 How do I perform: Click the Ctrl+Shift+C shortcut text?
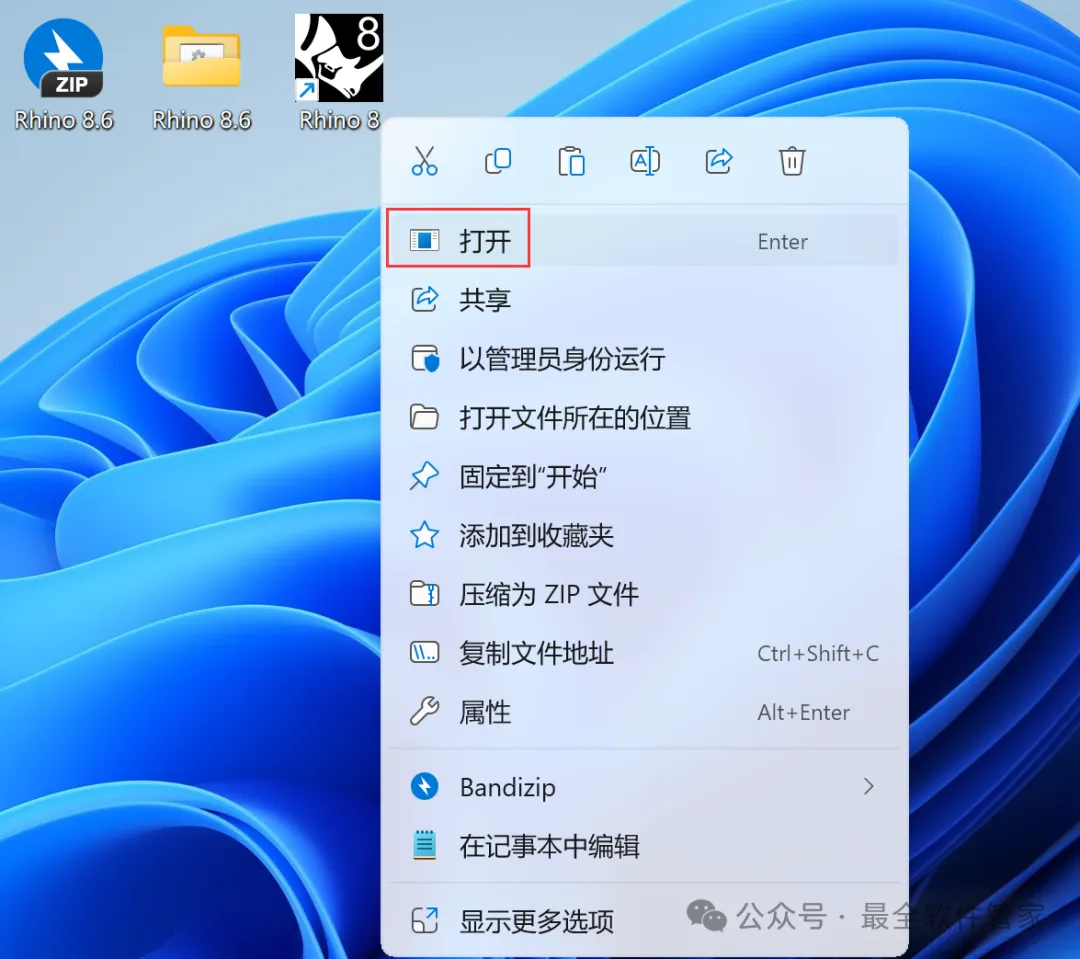pos(818,653)
